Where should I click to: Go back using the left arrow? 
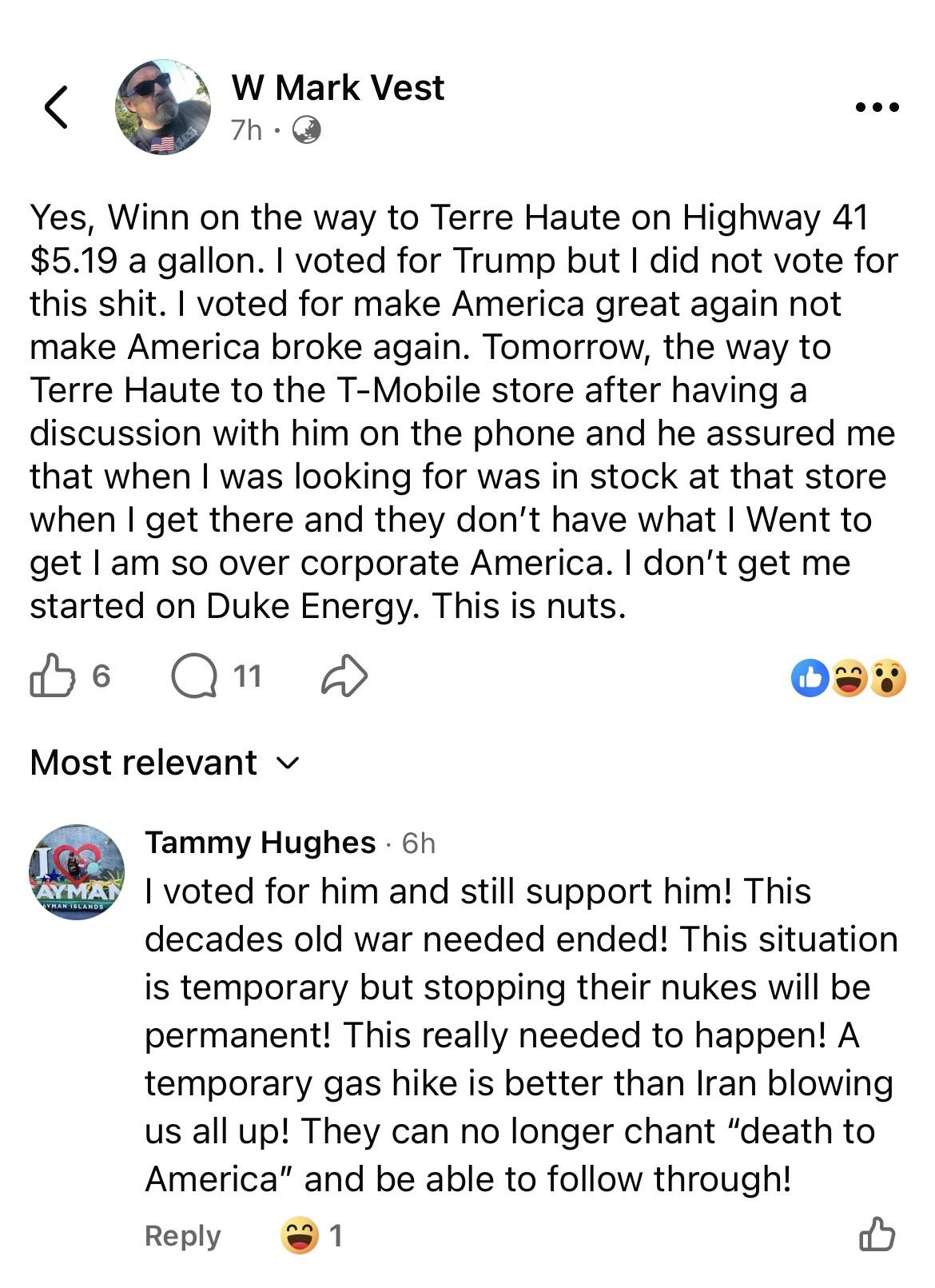(55, 106)
